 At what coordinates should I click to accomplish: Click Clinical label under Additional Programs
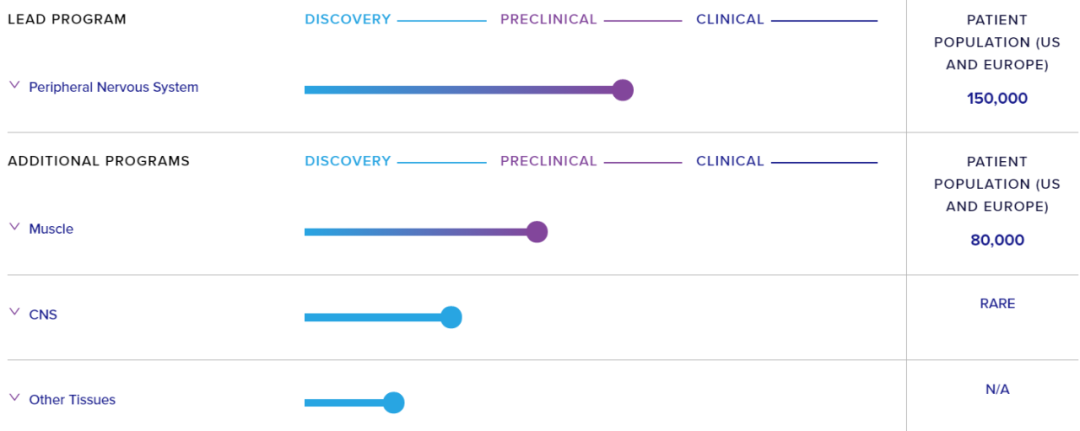pos(730,161)
